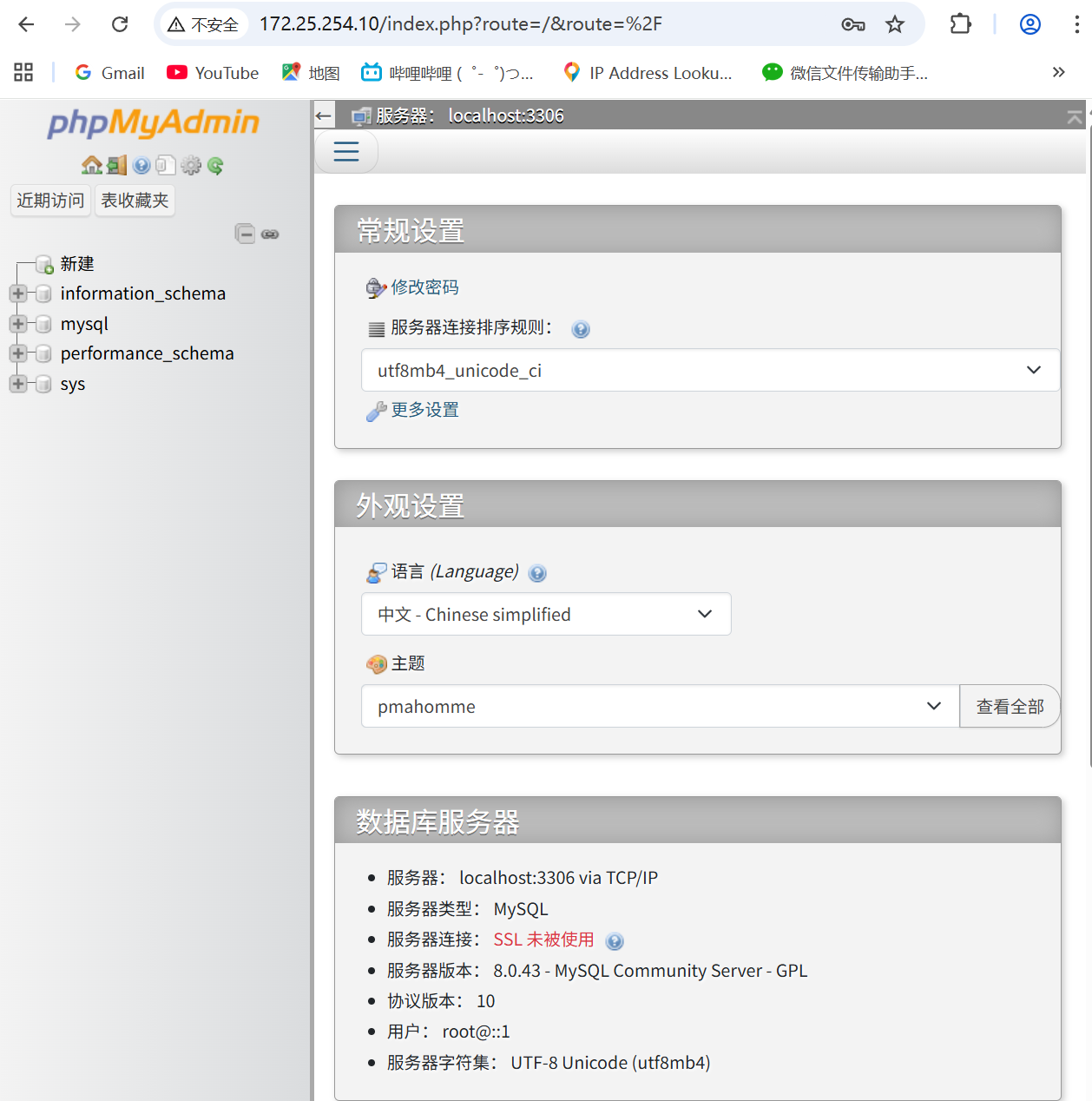Open MySQL documentation pages icon in sidebar
The height and width of the screenshot is (1101, 1092).
(166, 165)
